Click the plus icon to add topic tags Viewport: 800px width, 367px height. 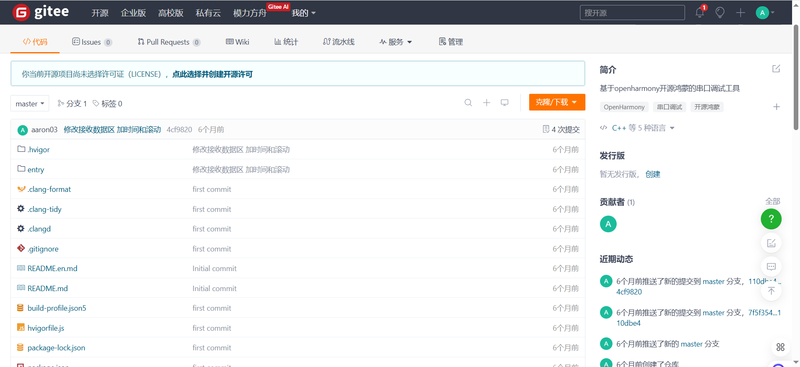click(x=776, y=107)
